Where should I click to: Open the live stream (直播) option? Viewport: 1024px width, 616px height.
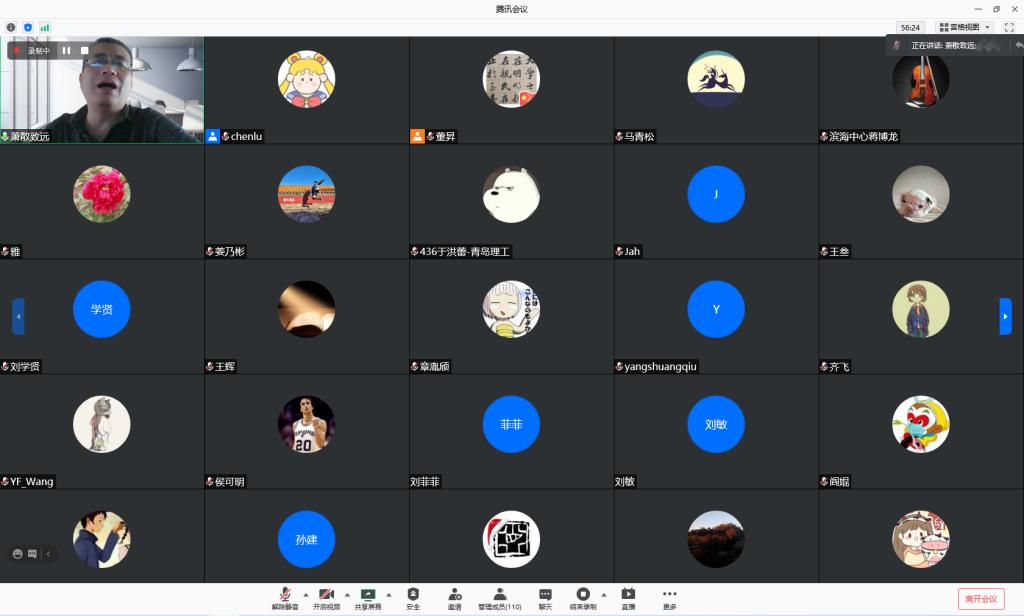[628, 598]
